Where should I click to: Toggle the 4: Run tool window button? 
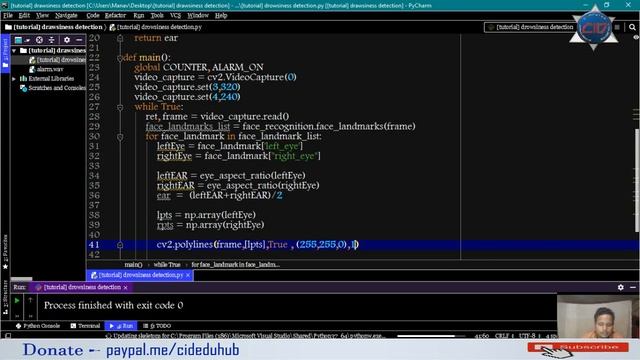coord(121,326)
